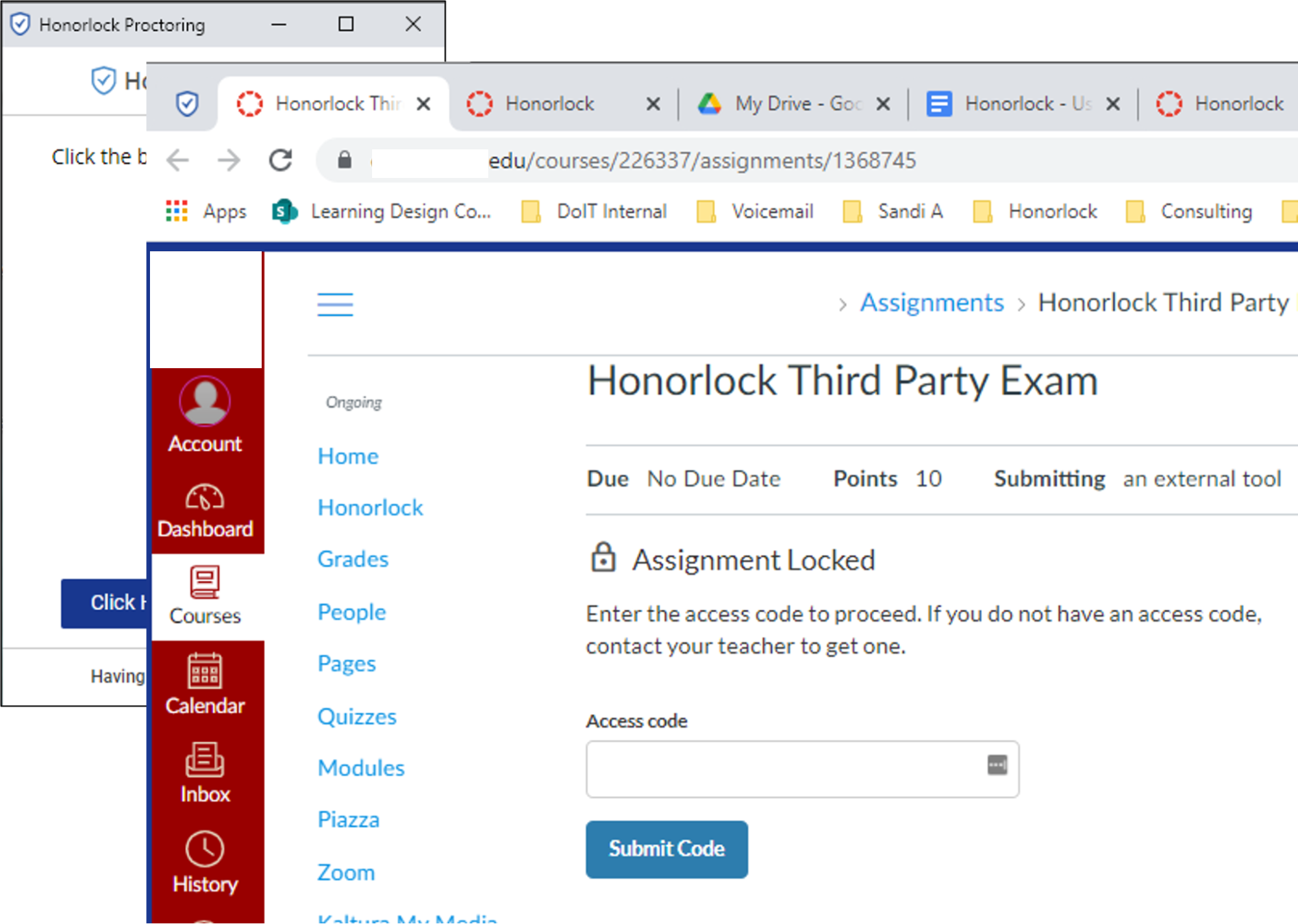This screenshot has height=924, width=1298.
Task: Open the Honorlock bookmark folder
Action: (1035, 211)
